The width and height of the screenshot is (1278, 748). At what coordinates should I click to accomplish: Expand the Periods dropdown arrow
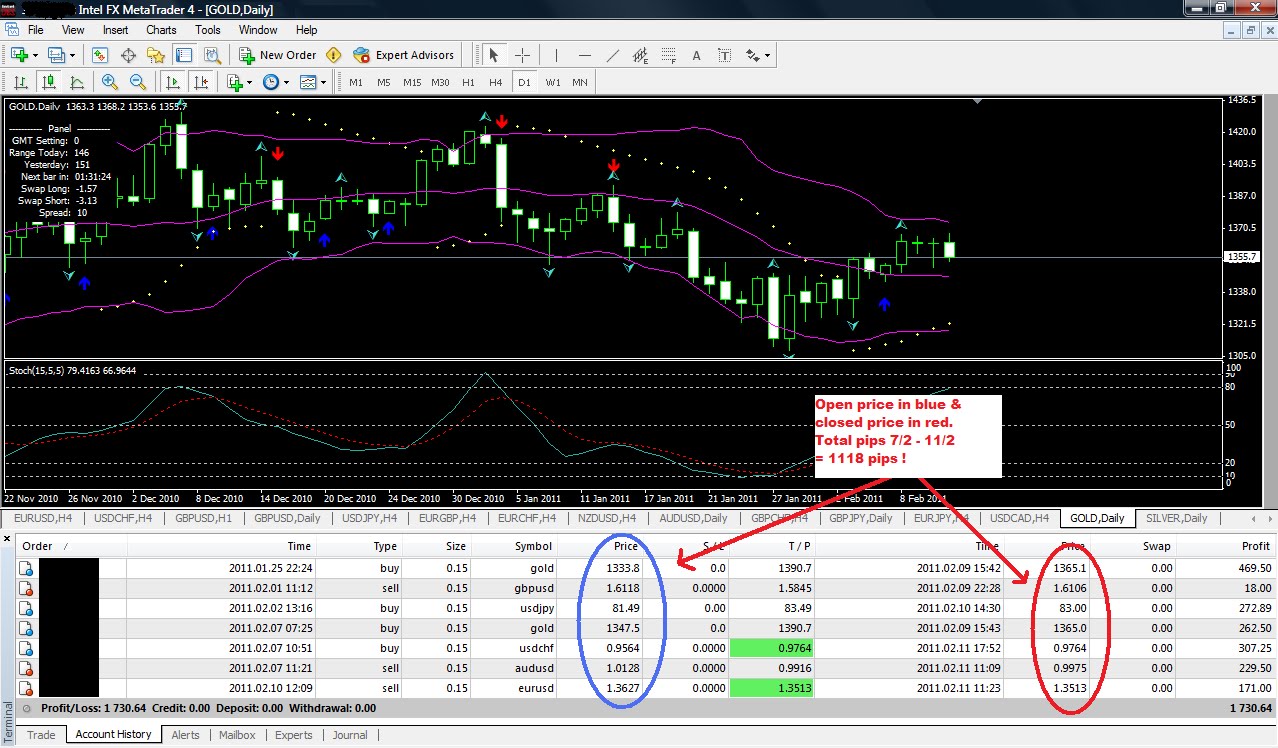[x=286, y=82]
